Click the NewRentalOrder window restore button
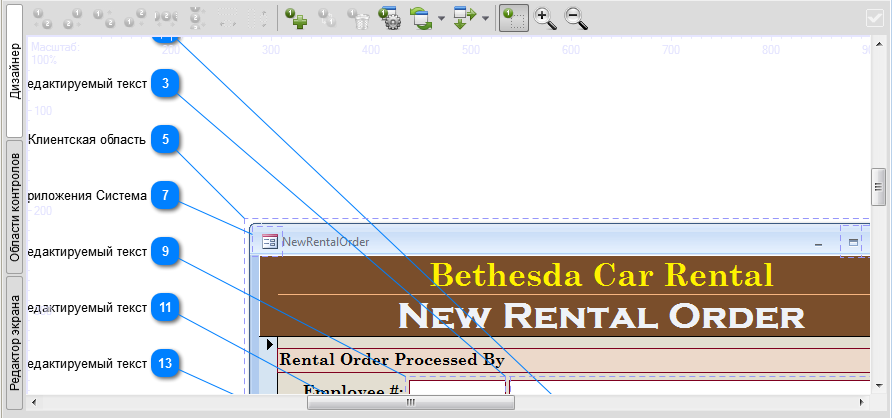This screenshot has height=418, width=892. click(853, 242)
